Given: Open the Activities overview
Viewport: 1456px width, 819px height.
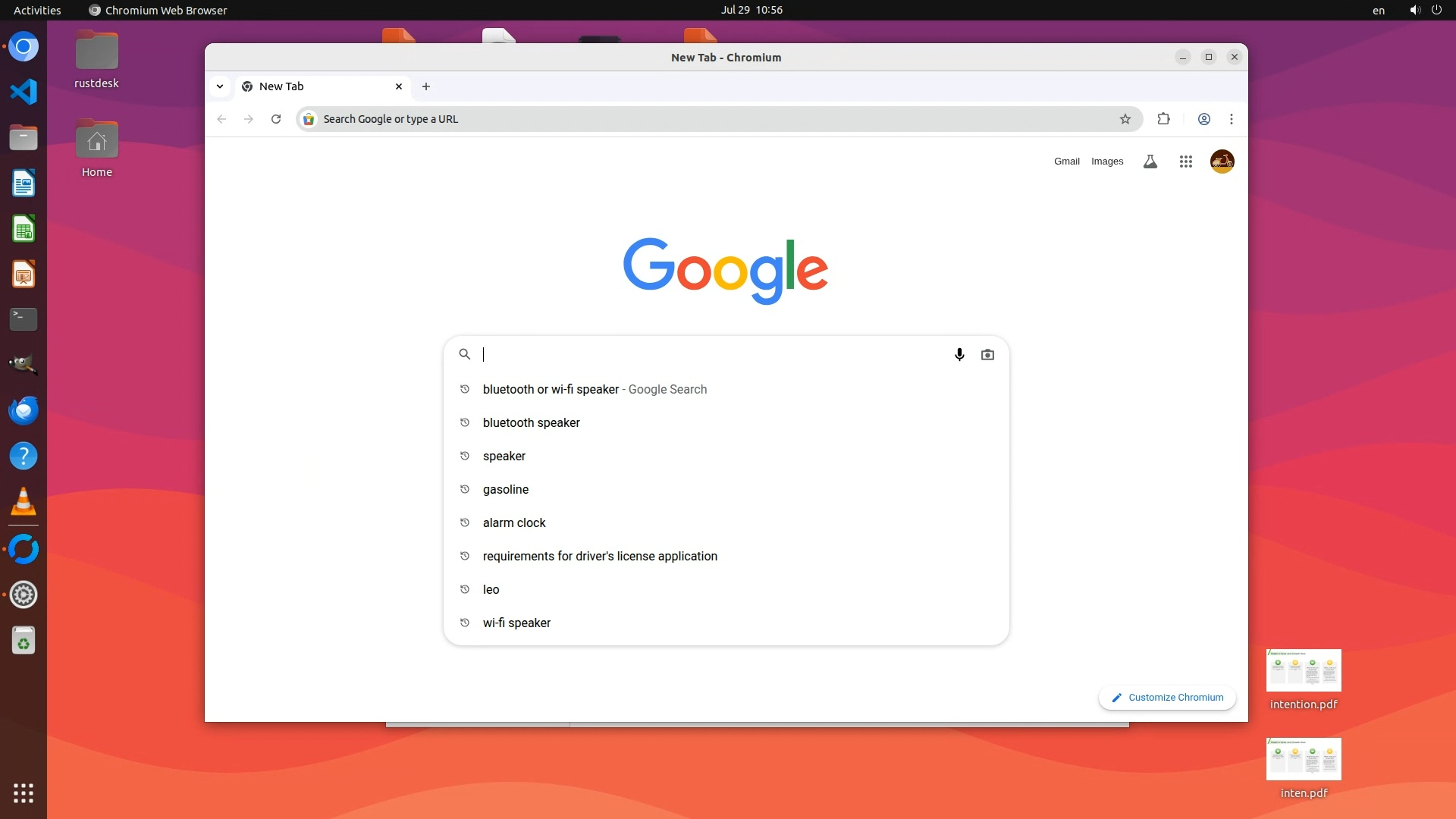Looking at the screenshot, I should point(37,10).
